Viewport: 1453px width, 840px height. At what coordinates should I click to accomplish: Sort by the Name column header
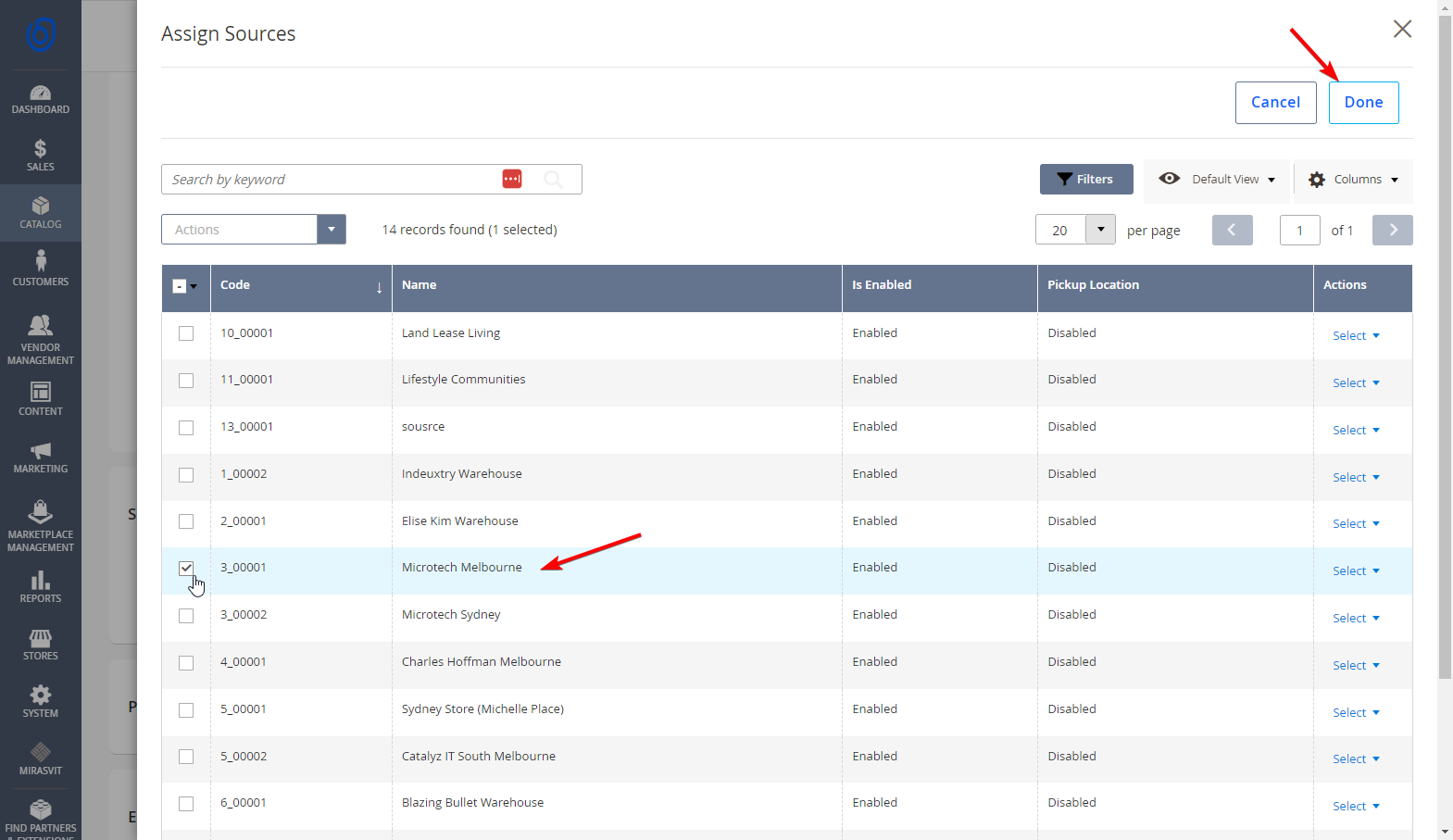(x=617, y=288)
